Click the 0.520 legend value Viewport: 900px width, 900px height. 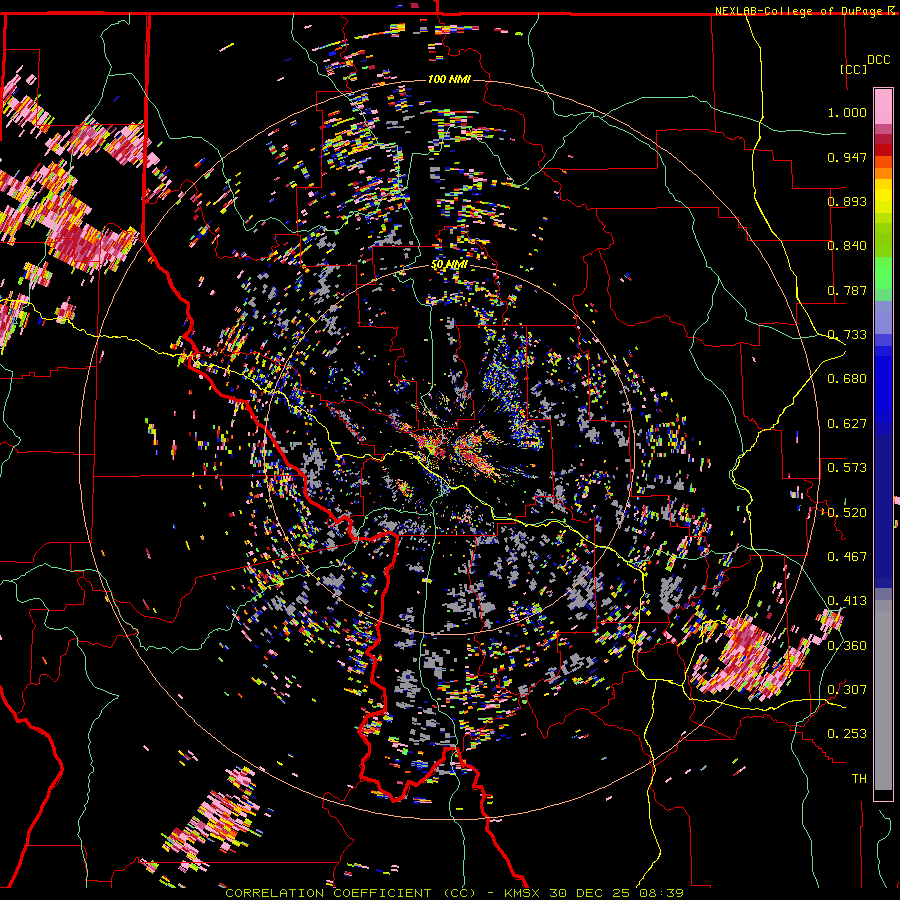(847, 512)
